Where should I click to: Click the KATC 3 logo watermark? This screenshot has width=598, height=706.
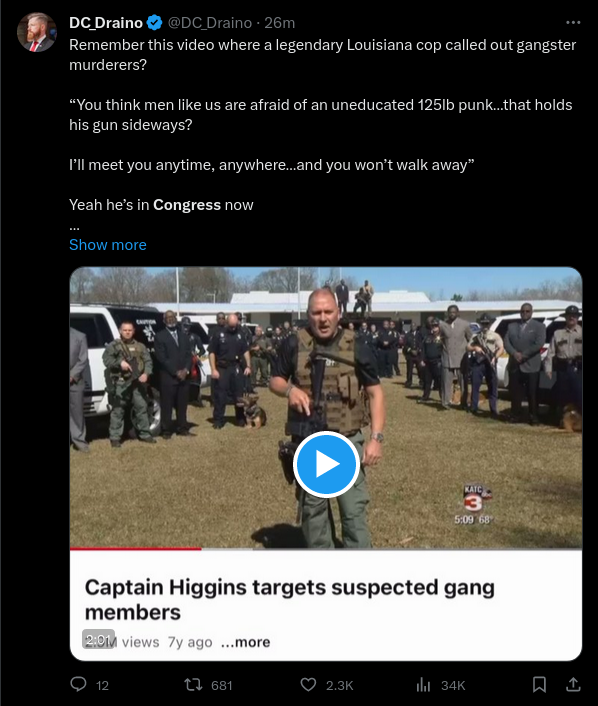(x=474, y=499)
